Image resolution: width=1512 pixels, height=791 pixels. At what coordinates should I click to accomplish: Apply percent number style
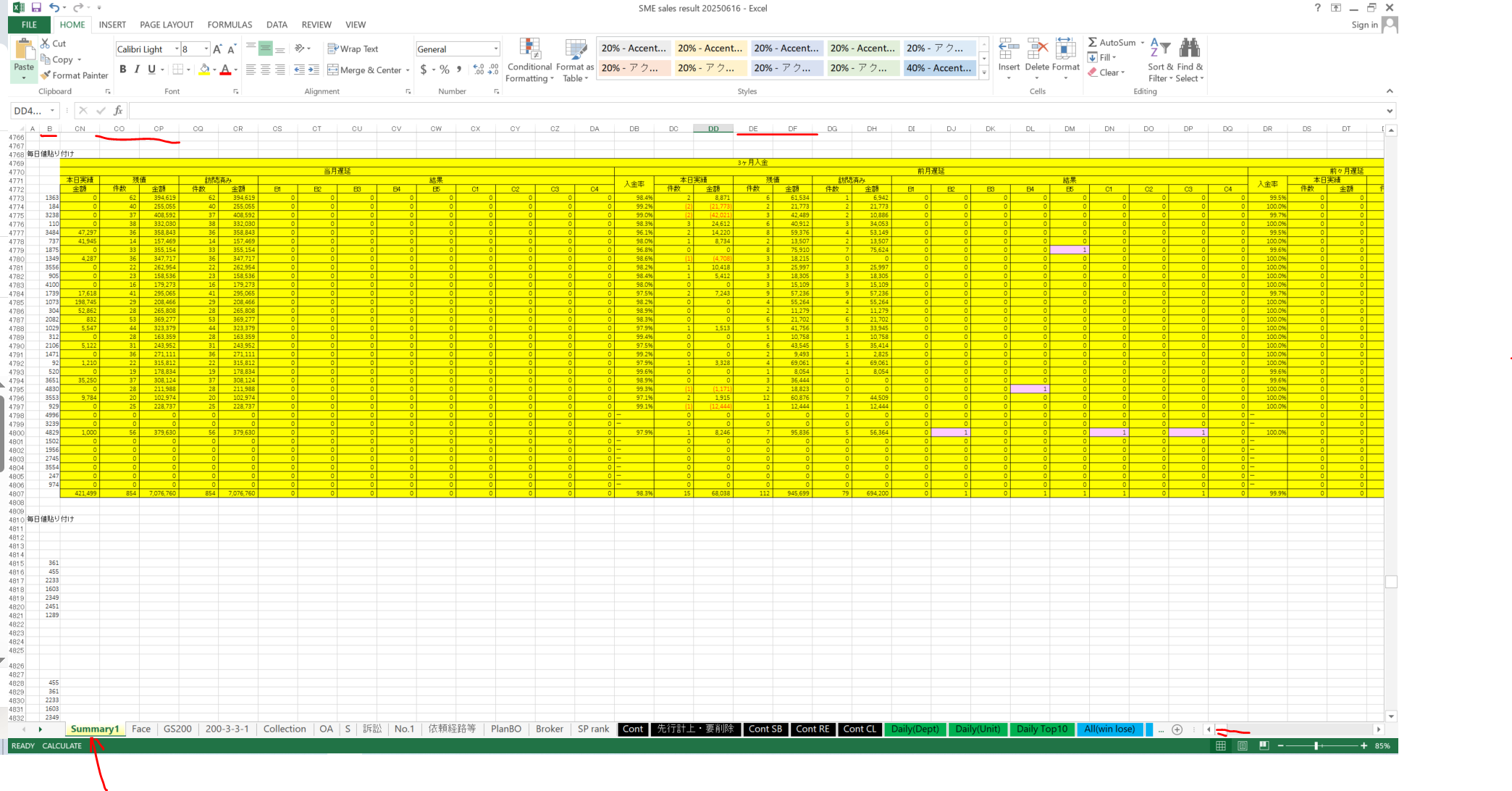tap(445, 70)
